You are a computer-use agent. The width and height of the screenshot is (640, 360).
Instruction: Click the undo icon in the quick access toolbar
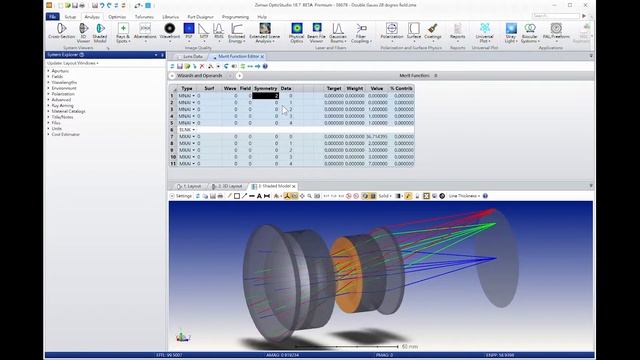[102, 5]
